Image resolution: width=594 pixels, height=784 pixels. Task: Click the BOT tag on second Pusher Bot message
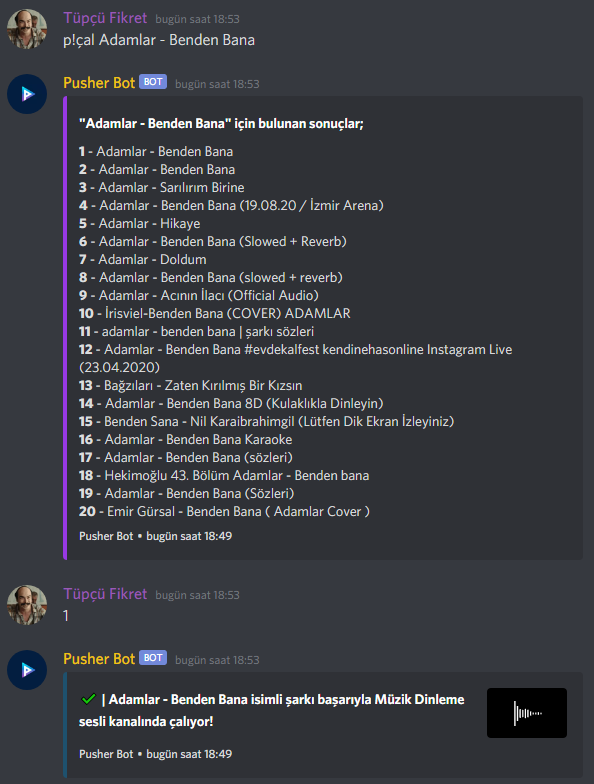coord(153,658)
